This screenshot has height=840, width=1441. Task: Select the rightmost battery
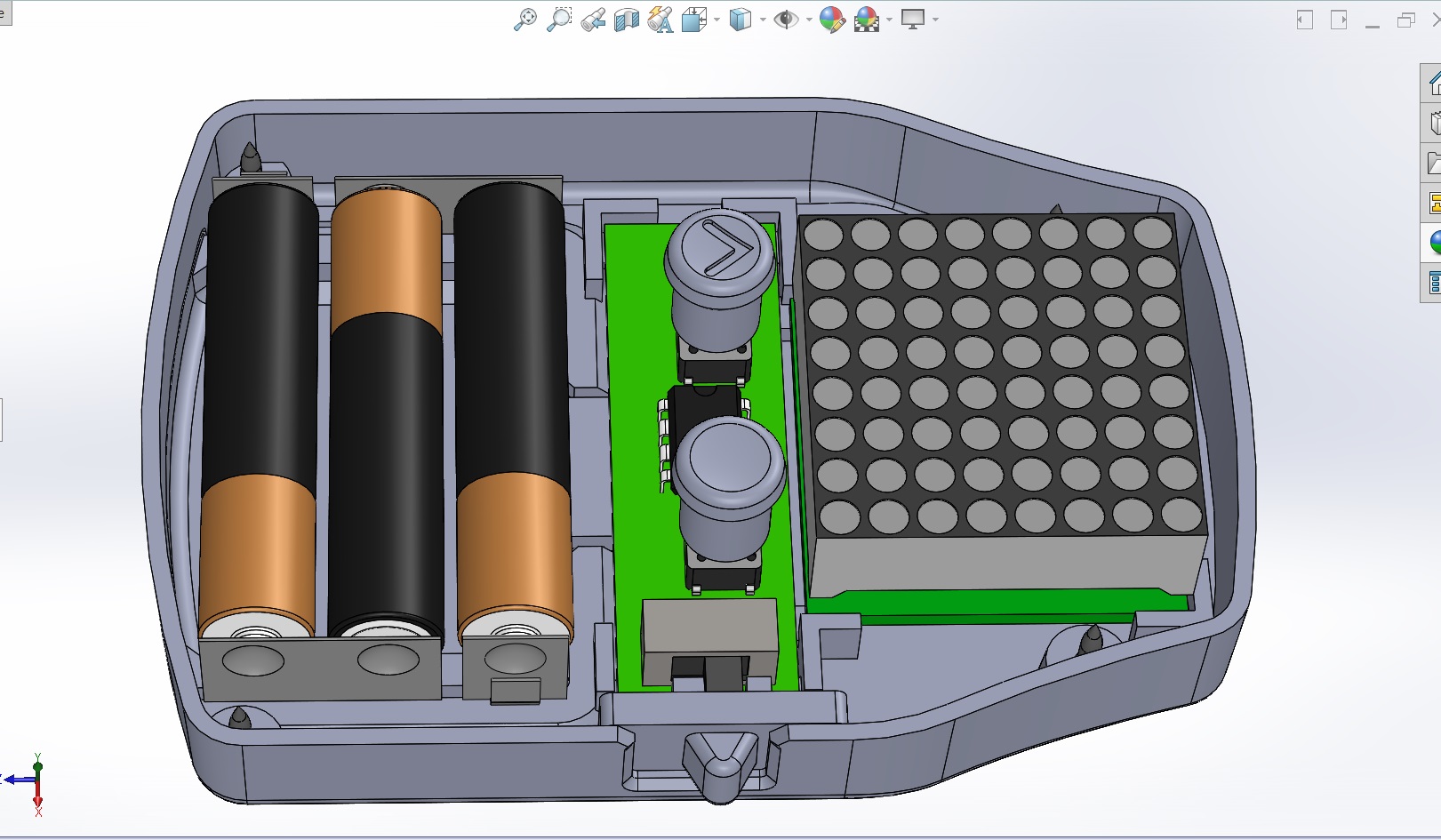click(514, 409)
